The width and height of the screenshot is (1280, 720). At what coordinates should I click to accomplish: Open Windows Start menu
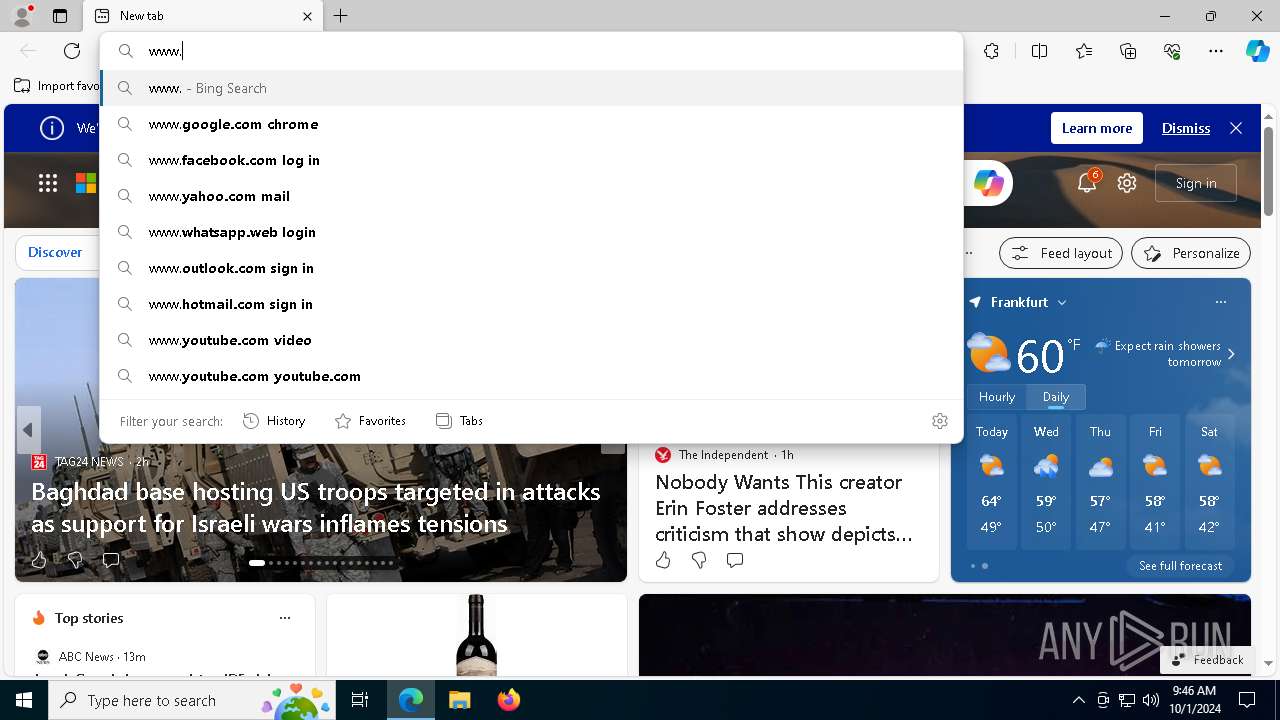click(24, 700)
